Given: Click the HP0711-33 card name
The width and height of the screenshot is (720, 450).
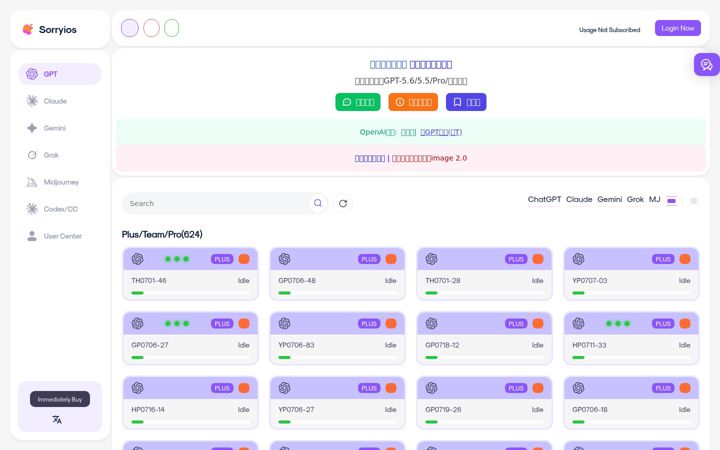Looking at the screenshot, I should coord(589,345).
